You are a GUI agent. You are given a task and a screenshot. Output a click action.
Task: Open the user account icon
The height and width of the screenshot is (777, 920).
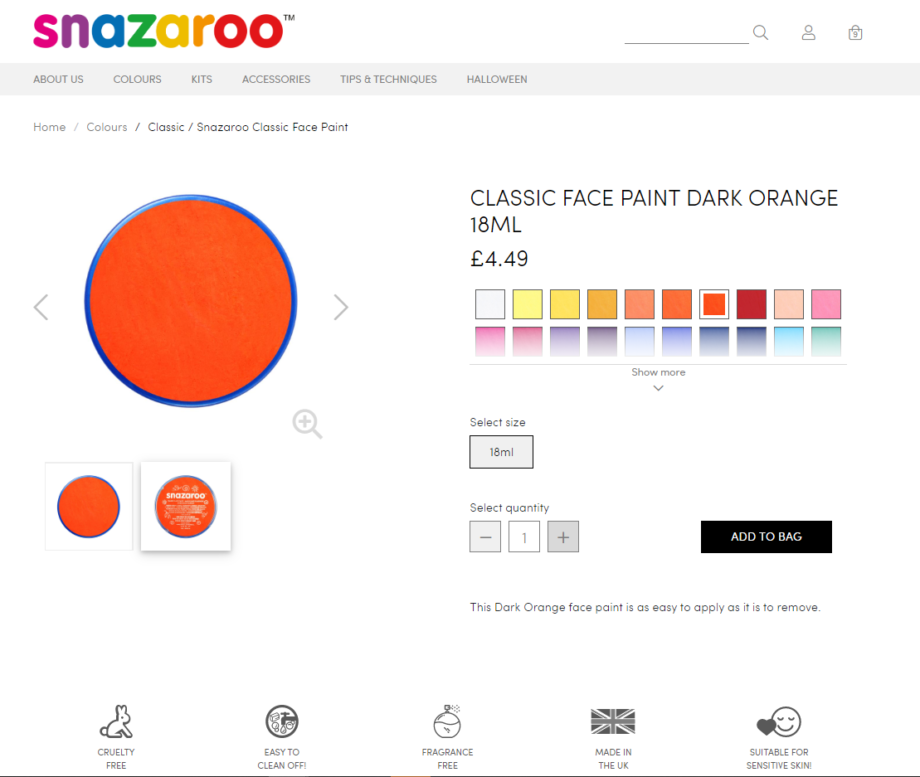coord(808,33)
